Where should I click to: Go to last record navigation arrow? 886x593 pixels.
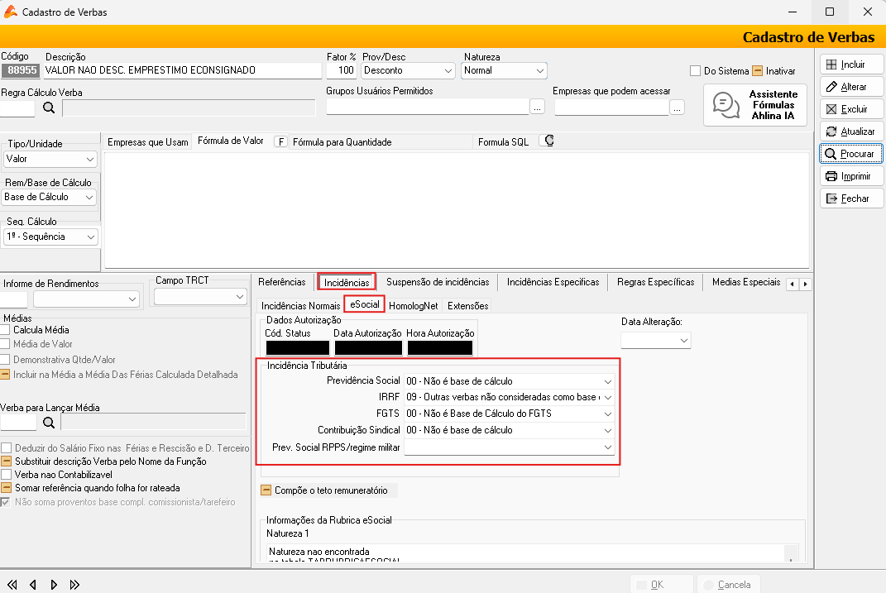(75, 585)
